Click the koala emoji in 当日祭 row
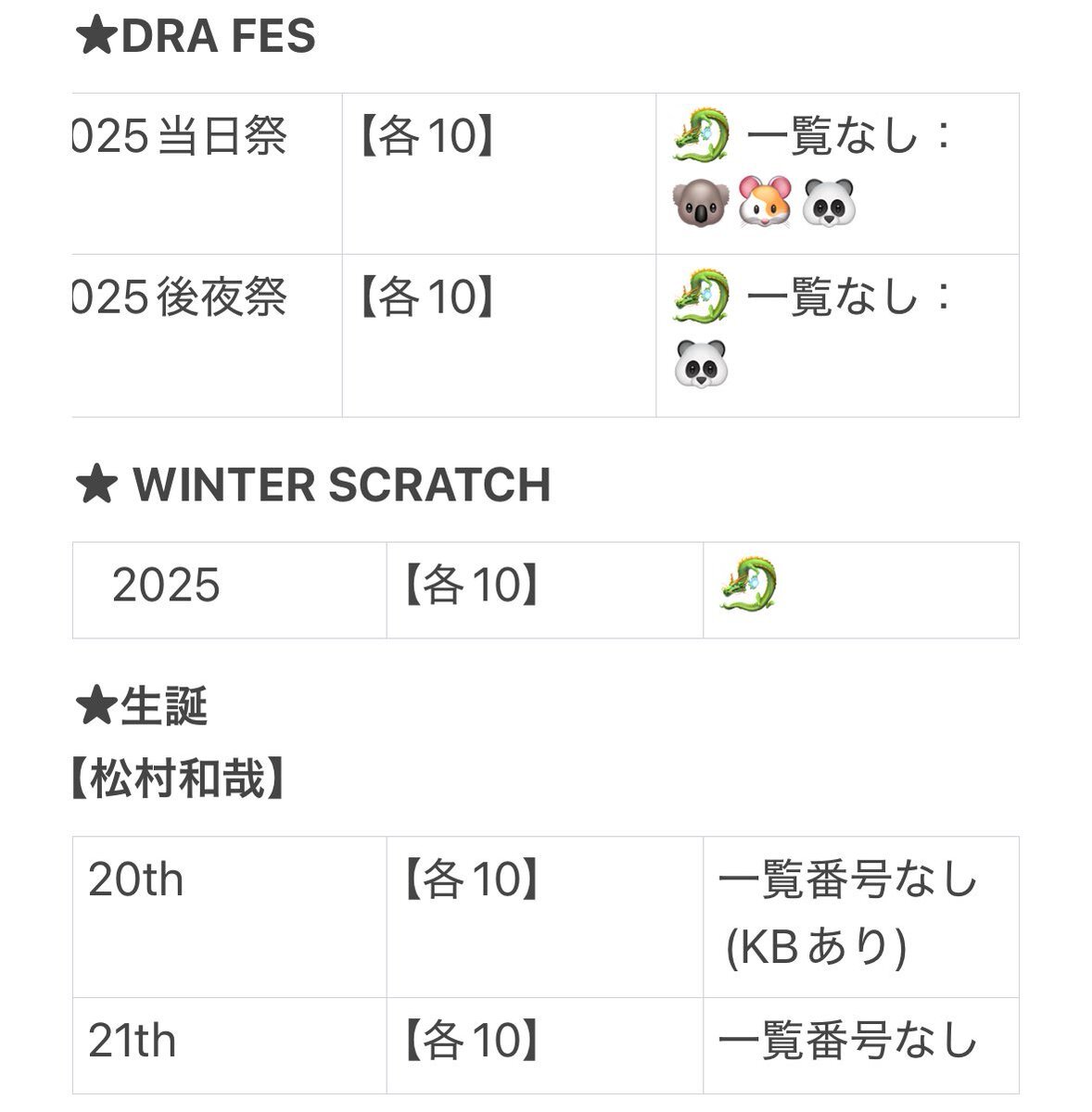This screenshot has height=1112, width=1092. coord(701,205)
